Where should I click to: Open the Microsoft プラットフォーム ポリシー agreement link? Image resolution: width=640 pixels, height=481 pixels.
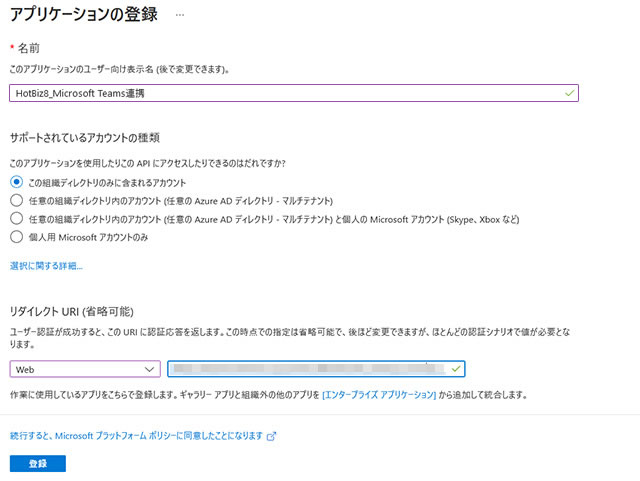[x=136, y=436]
